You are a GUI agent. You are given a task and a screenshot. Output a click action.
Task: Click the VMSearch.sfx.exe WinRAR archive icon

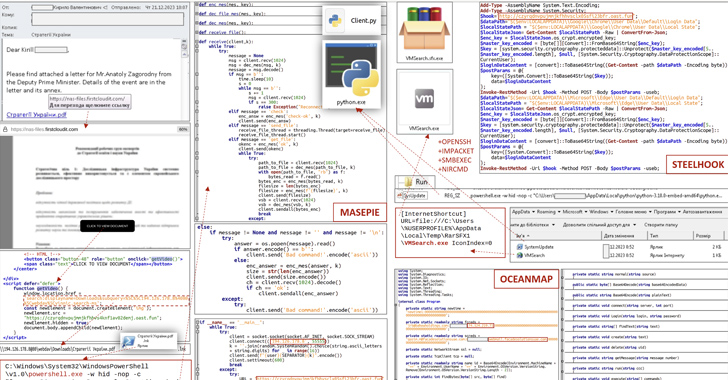424,29
